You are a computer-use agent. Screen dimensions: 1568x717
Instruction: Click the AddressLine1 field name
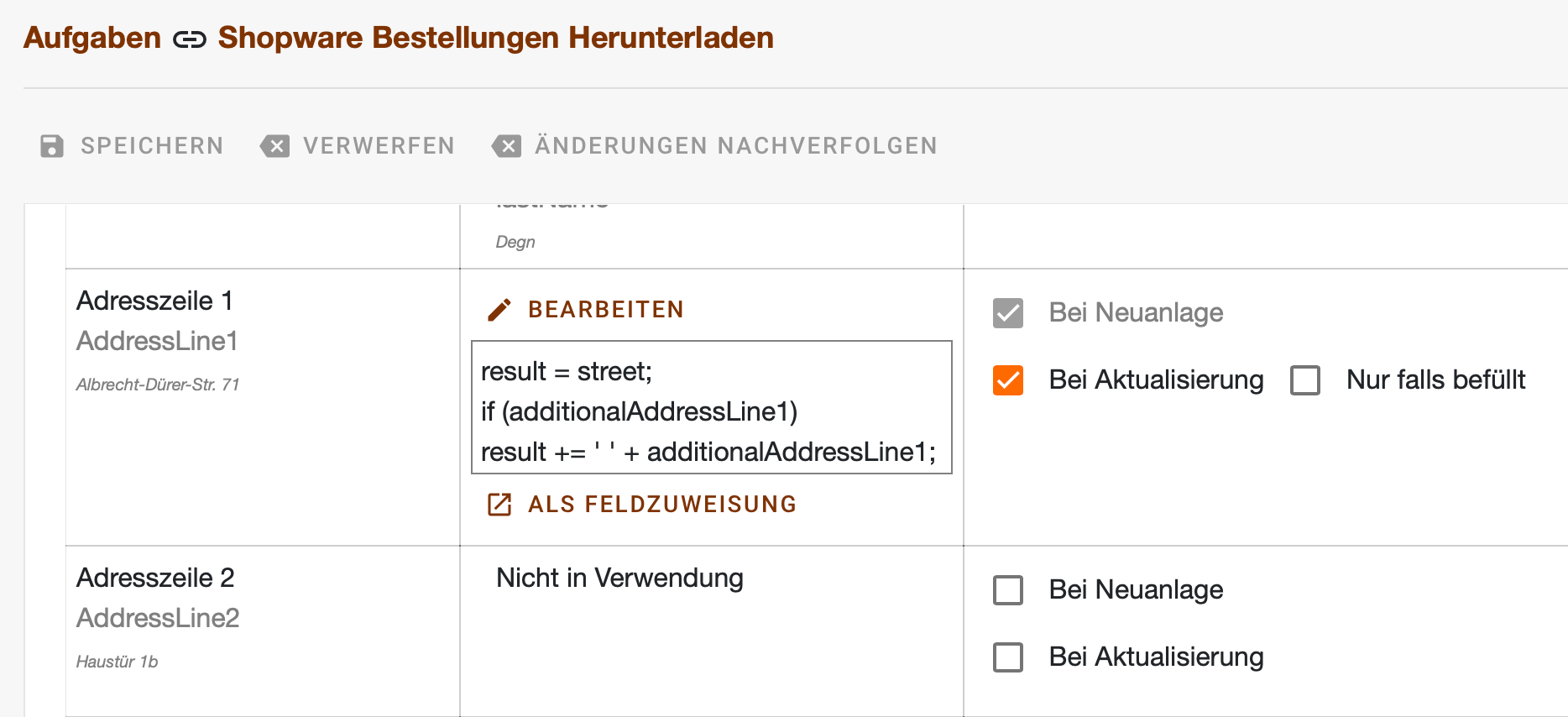[157, 341]
